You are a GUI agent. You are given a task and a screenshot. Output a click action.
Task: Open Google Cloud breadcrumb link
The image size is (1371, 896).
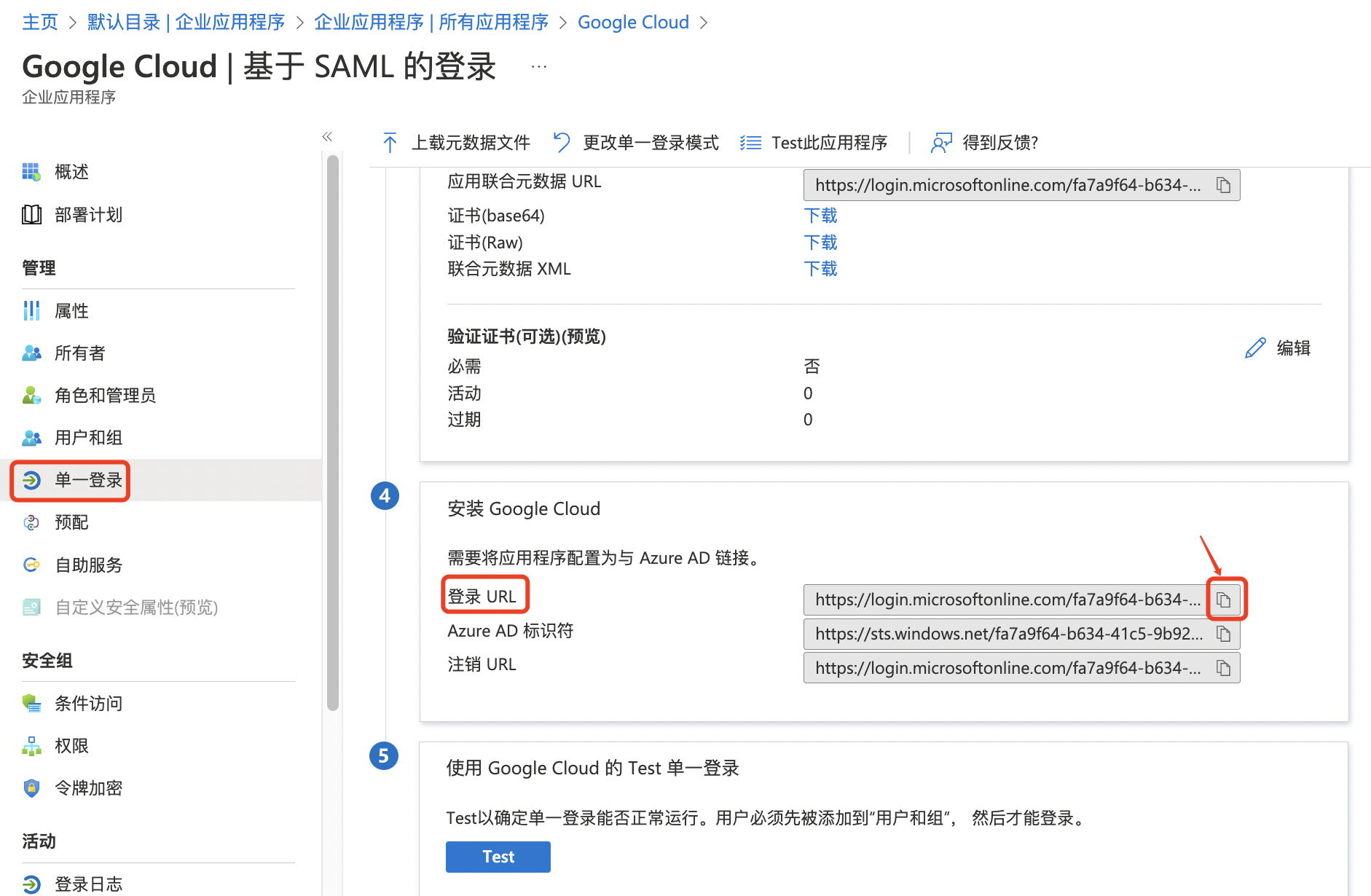[x=633, y=23]
